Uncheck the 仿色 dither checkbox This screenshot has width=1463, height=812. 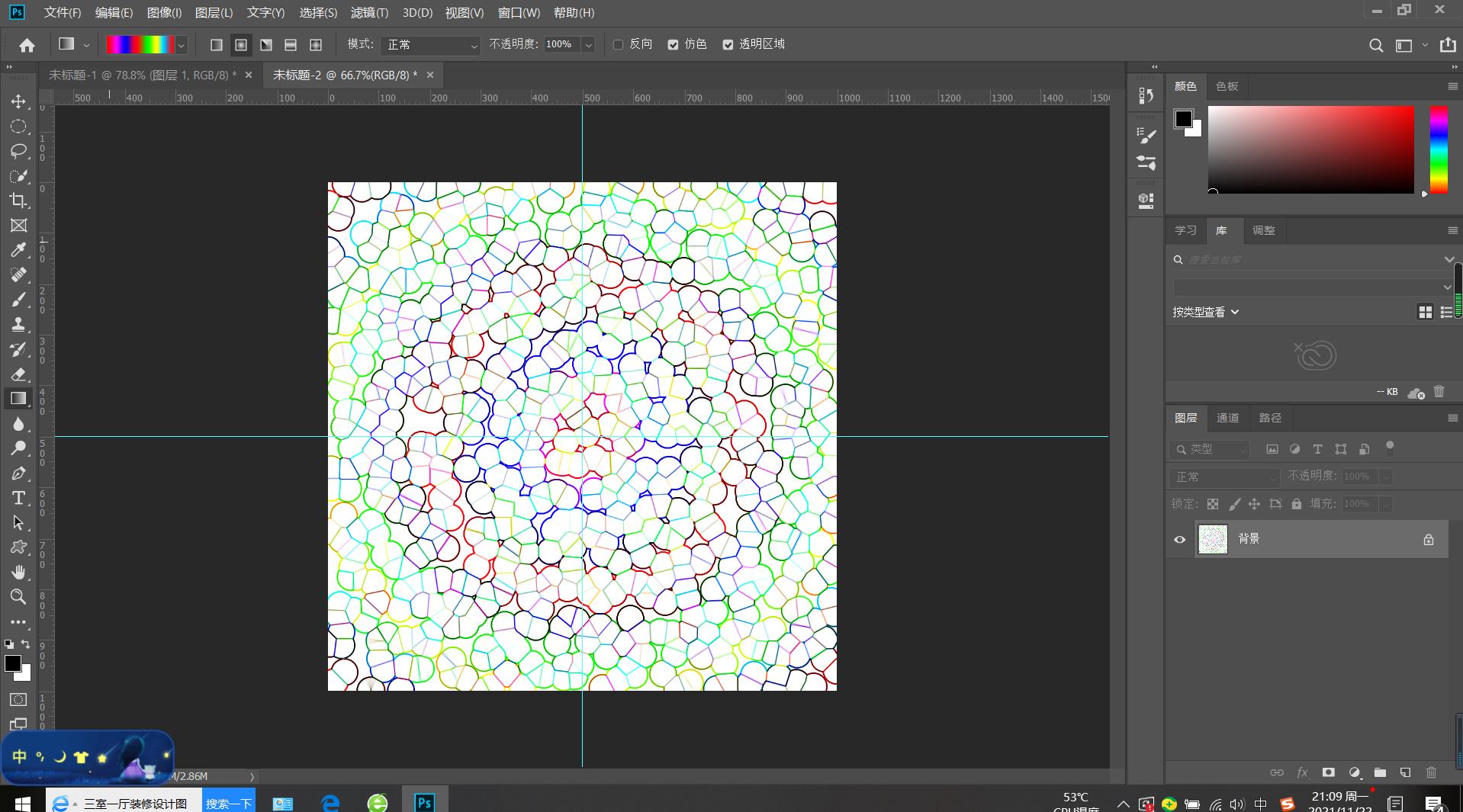[673, 45]
